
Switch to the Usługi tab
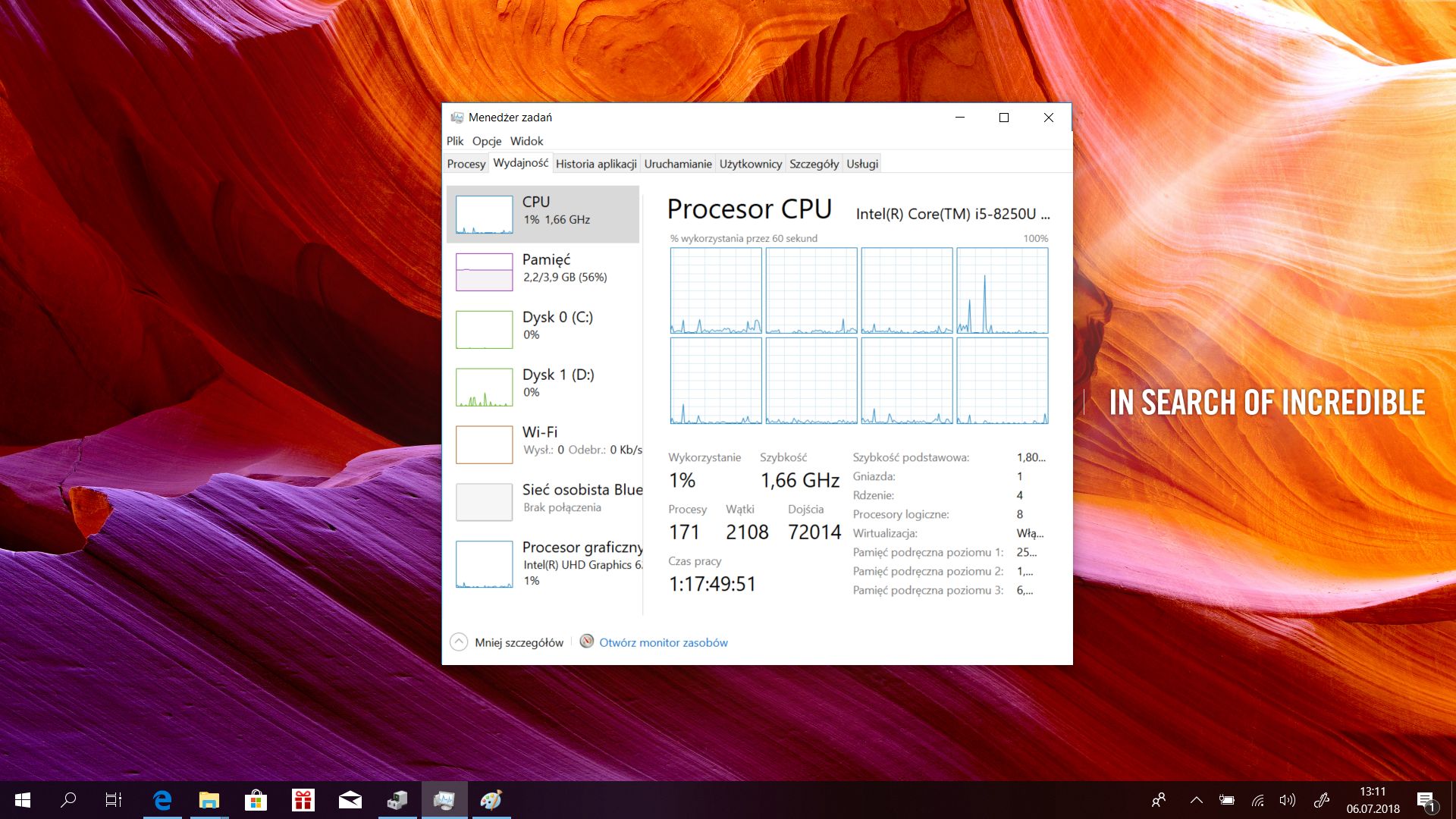[x=861, y=164]
